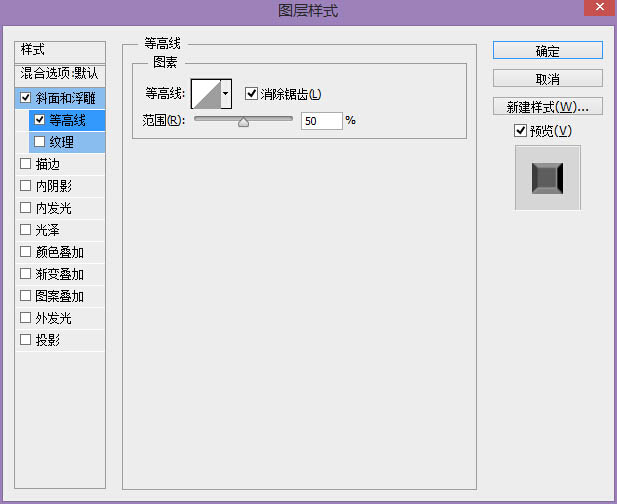Enable the 投影 drop shadow checkbox
The image size is (617, 504).
[x=25, y=340]
